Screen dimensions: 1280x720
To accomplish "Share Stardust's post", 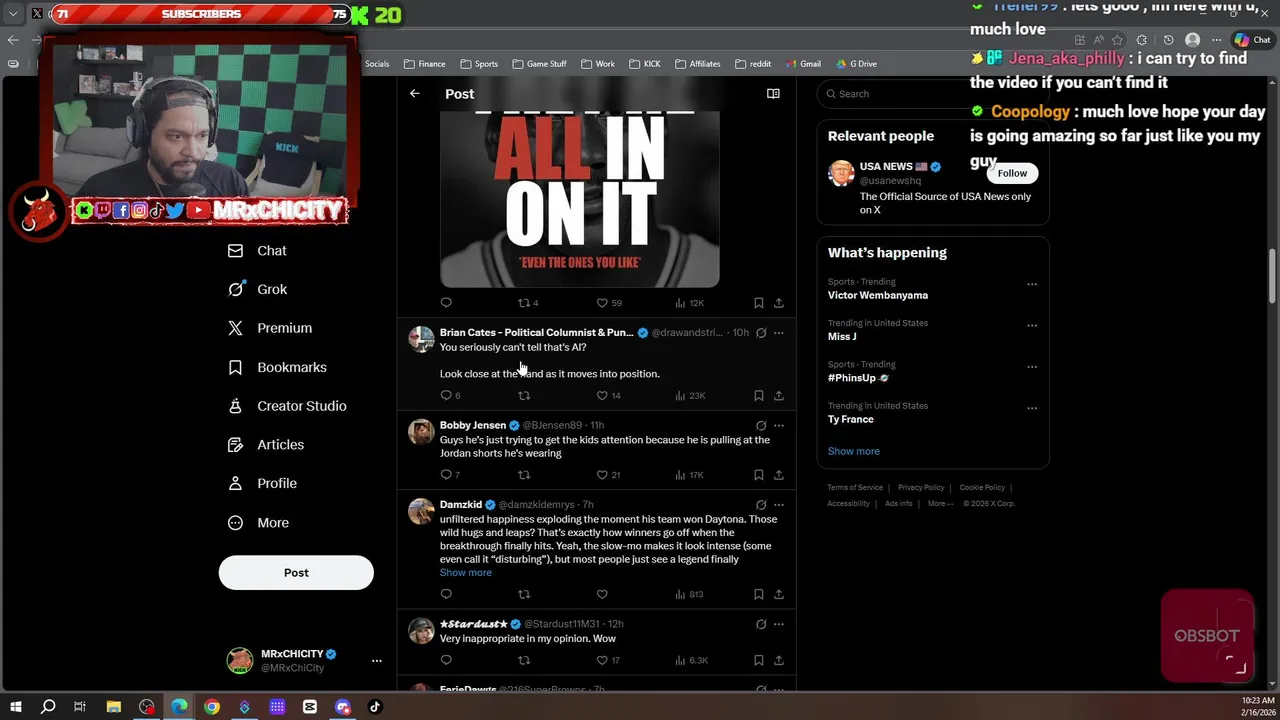I will (x=779, y=660).
